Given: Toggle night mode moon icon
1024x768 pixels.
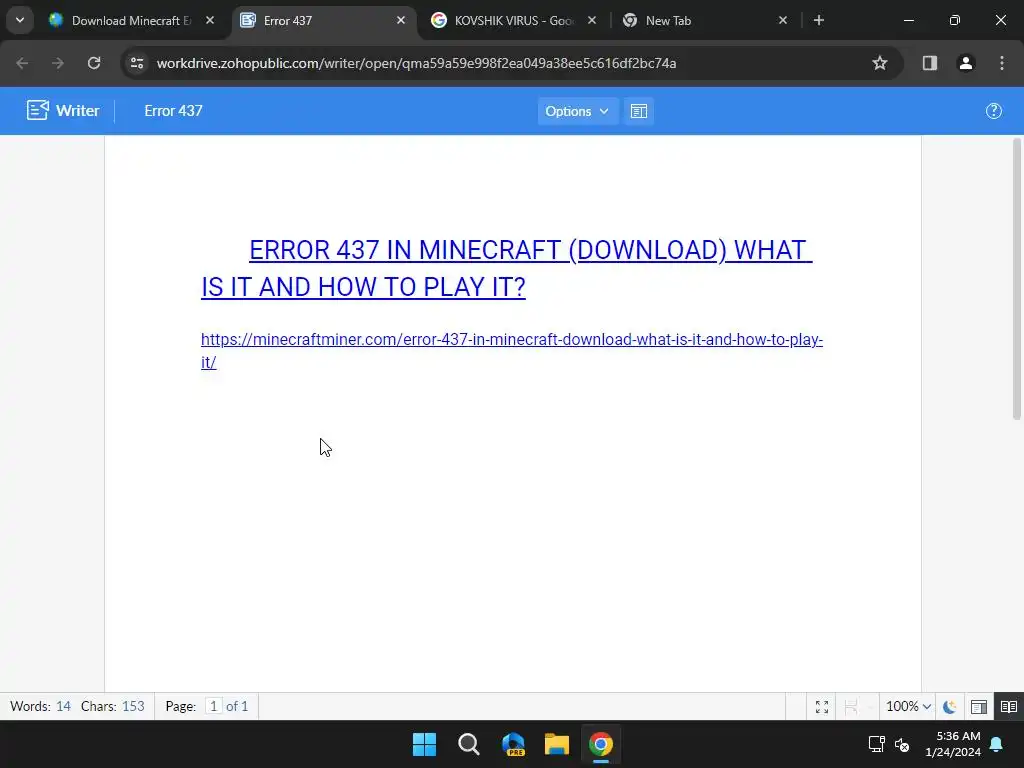Looking at the screenshot, I should tap(950, 707).
